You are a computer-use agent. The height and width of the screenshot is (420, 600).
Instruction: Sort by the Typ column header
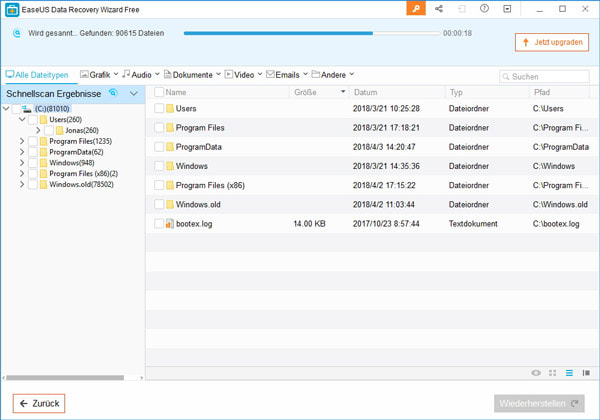click(x=487, y=92)
